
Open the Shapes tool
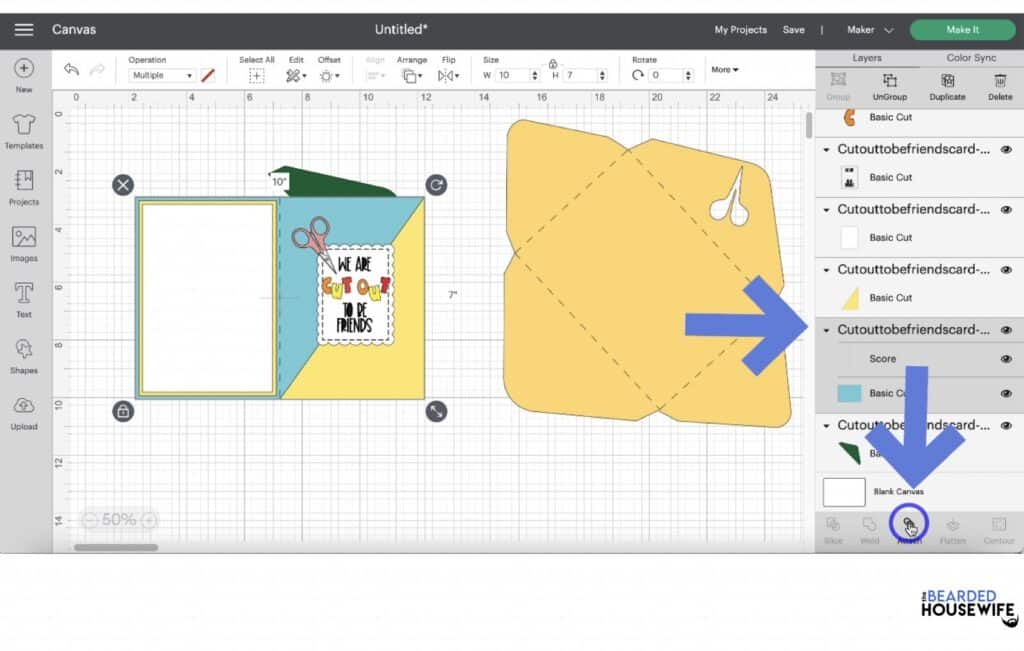click(24, 355)
